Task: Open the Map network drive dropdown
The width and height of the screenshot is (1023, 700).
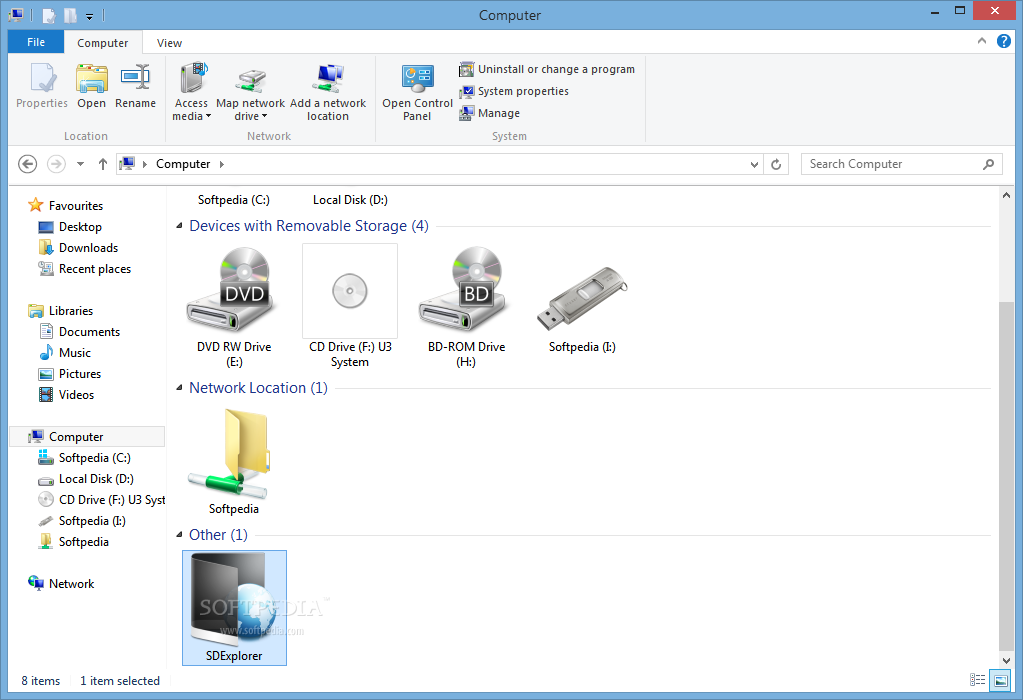Action: (251, 91)
